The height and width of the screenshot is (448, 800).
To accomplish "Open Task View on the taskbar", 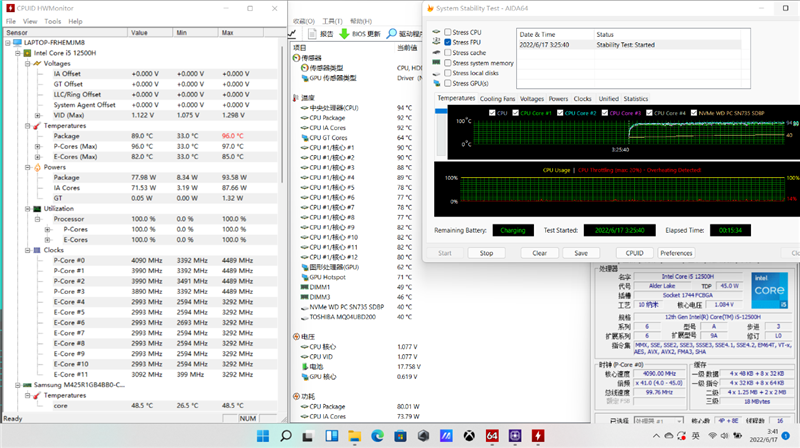I will tap(308, 436).
